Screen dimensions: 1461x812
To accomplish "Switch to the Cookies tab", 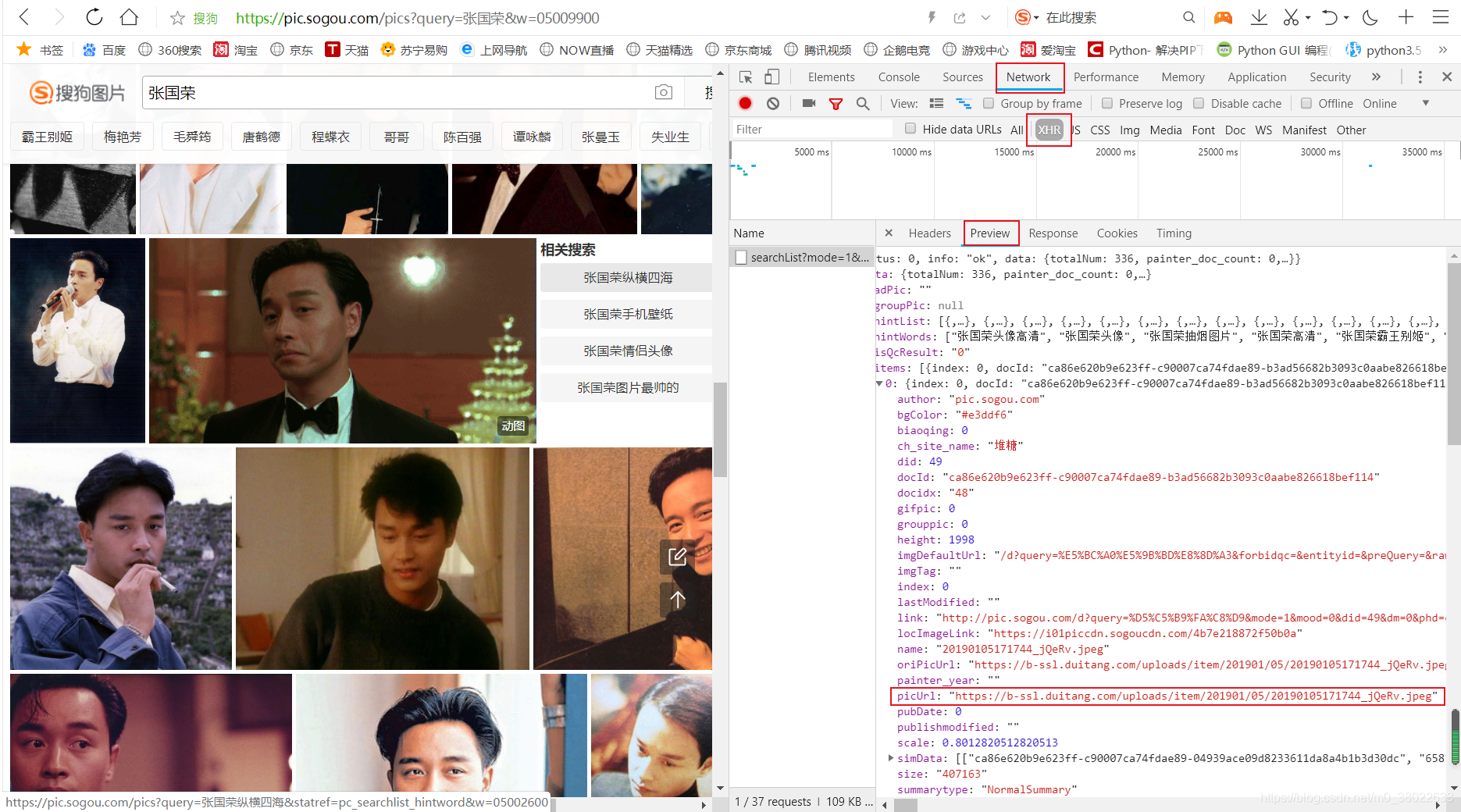I will (1117, 233).
